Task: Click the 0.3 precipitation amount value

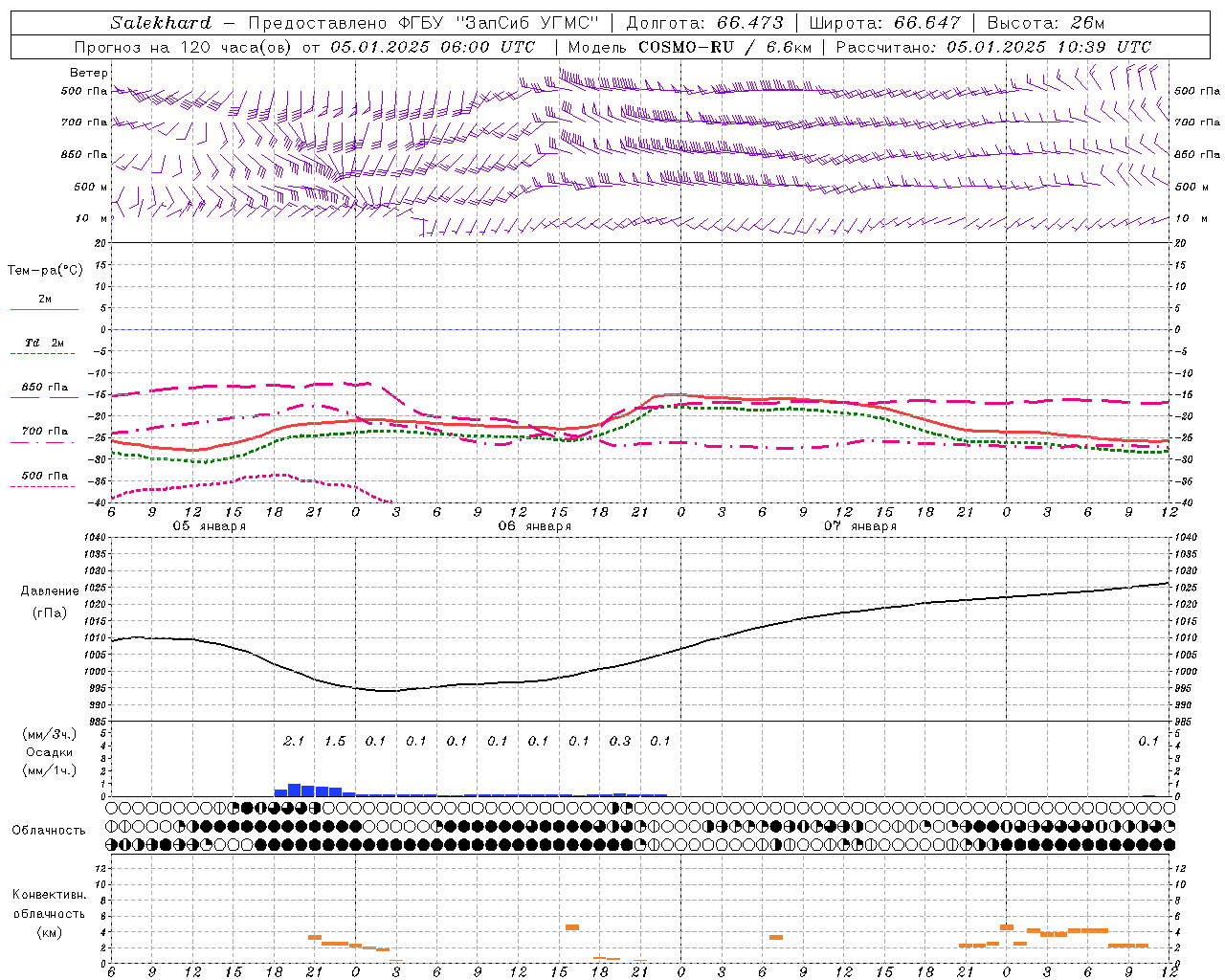Action: point(620,742)
